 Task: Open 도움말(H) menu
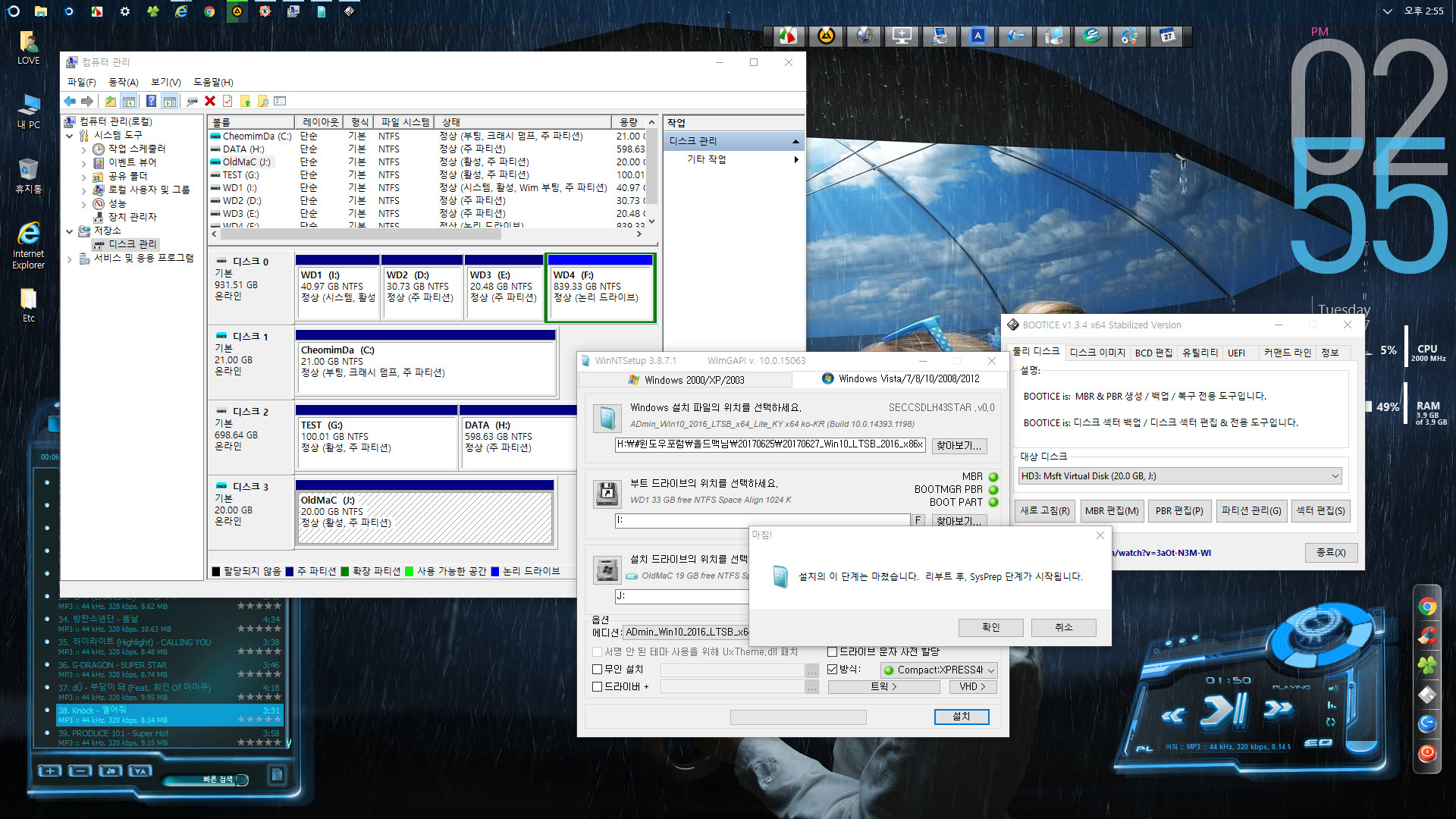click(213, 82)
